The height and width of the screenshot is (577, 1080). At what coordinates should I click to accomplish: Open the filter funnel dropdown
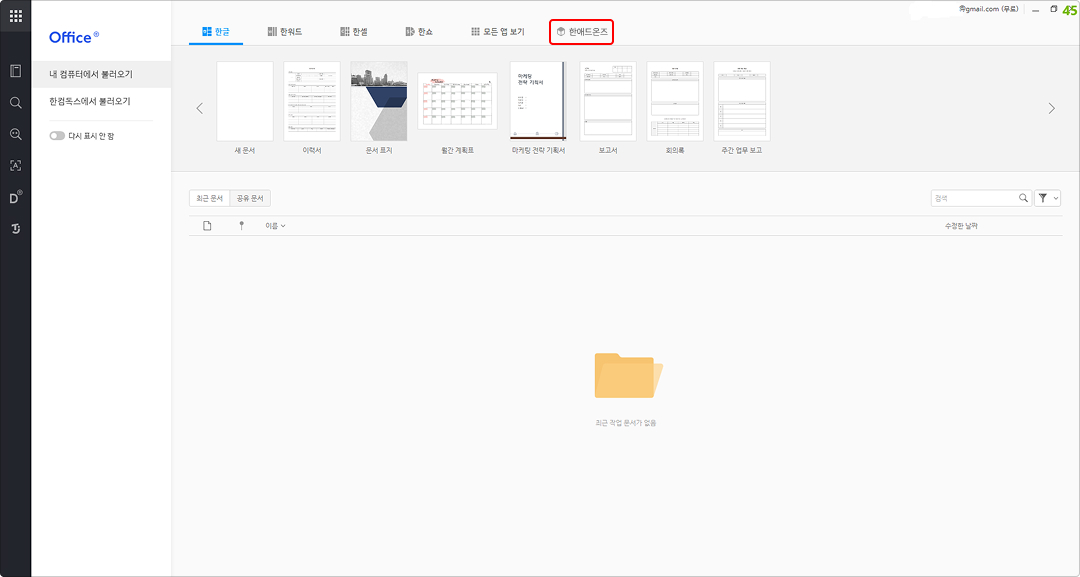coord(1047,198)
